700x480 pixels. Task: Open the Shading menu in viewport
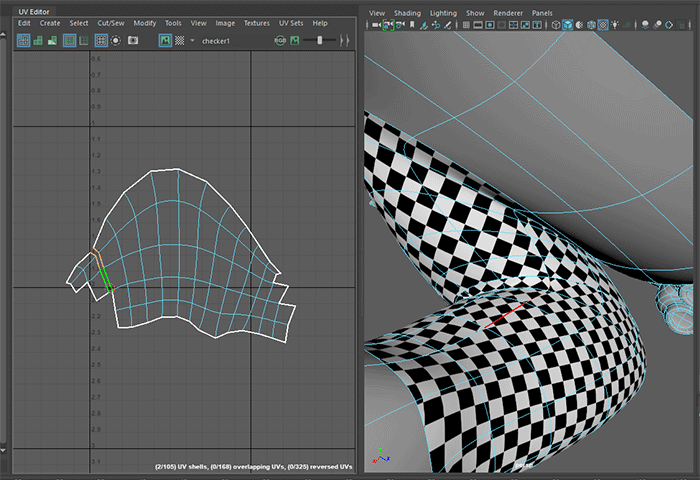407,13
